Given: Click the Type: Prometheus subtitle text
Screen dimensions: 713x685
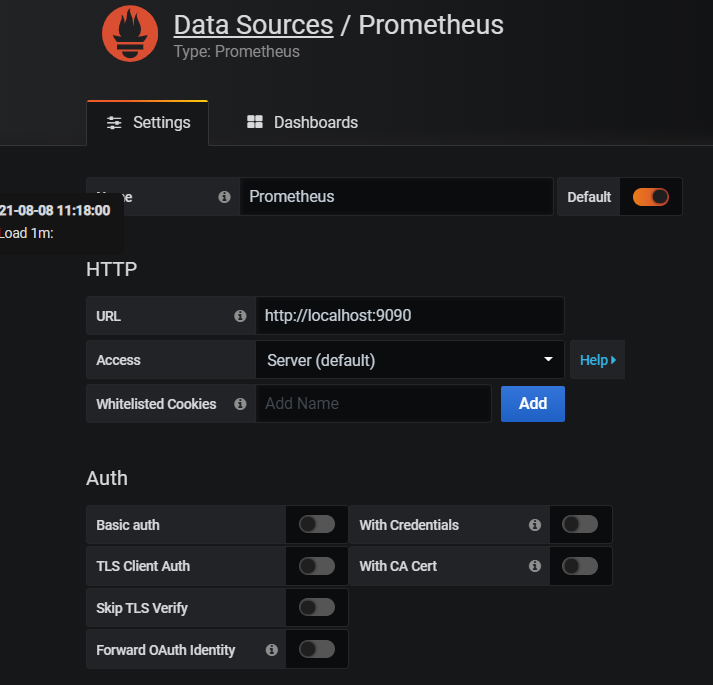Looking at the screenshot, I should point(236,51).
